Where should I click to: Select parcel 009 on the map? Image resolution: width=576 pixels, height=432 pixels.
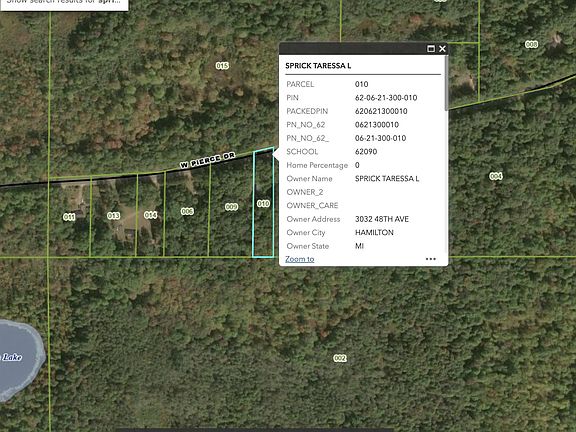click(231, 207)
